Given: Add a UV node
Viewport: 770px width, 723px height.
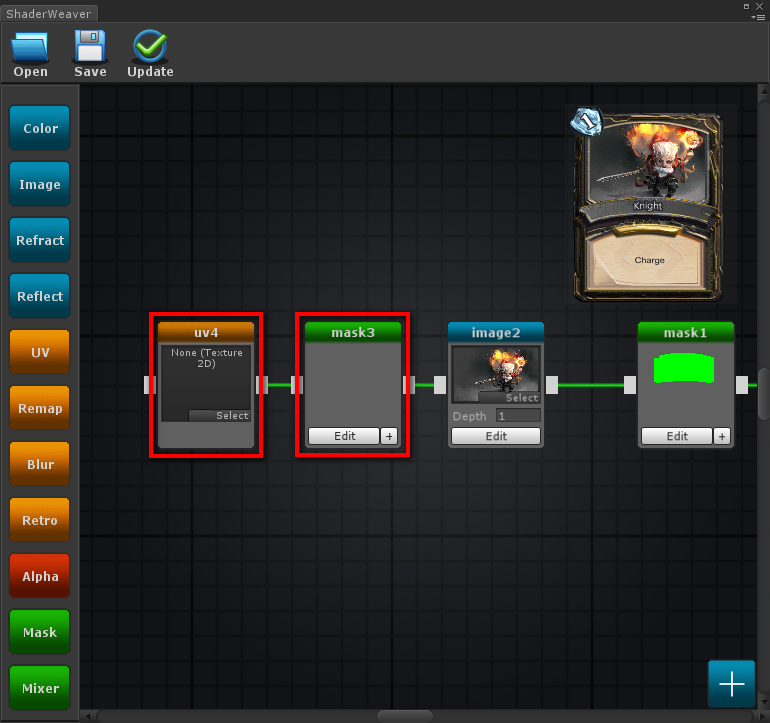Looking at the screenshot, I should tap(40, 352).
